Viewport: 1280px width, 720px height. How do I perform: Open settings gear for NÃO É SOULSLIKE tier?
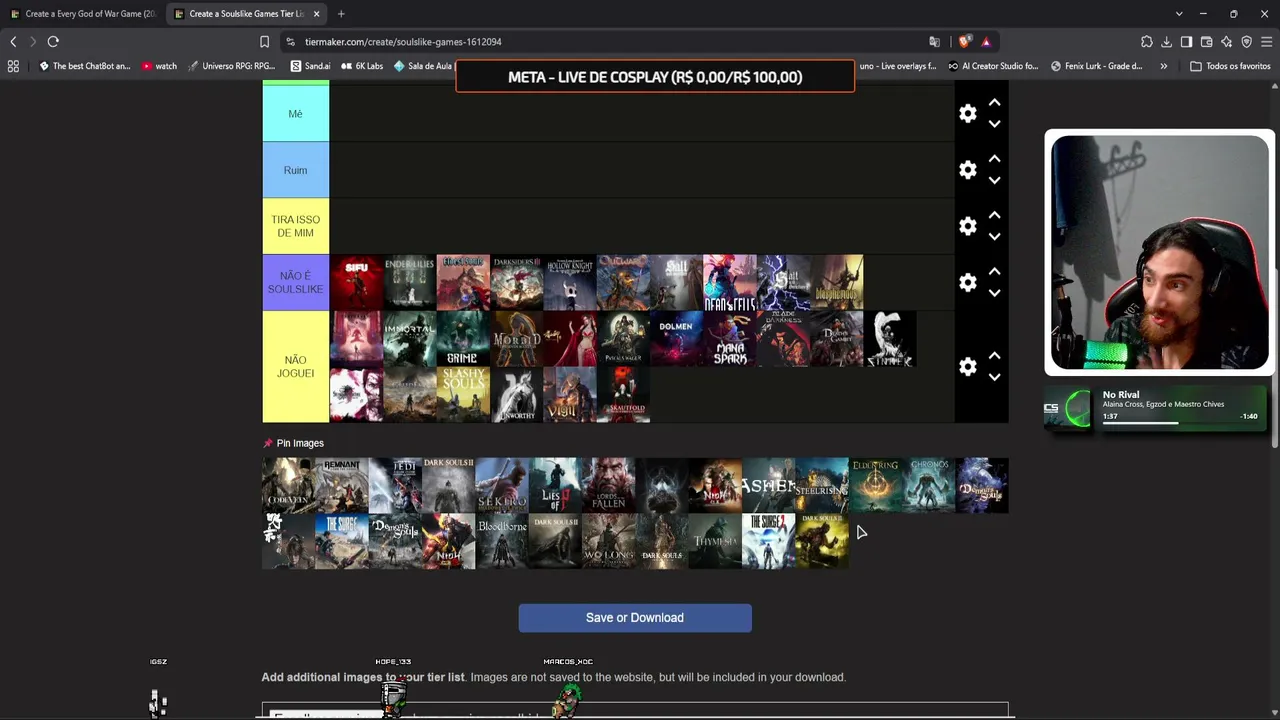point(967,283)
